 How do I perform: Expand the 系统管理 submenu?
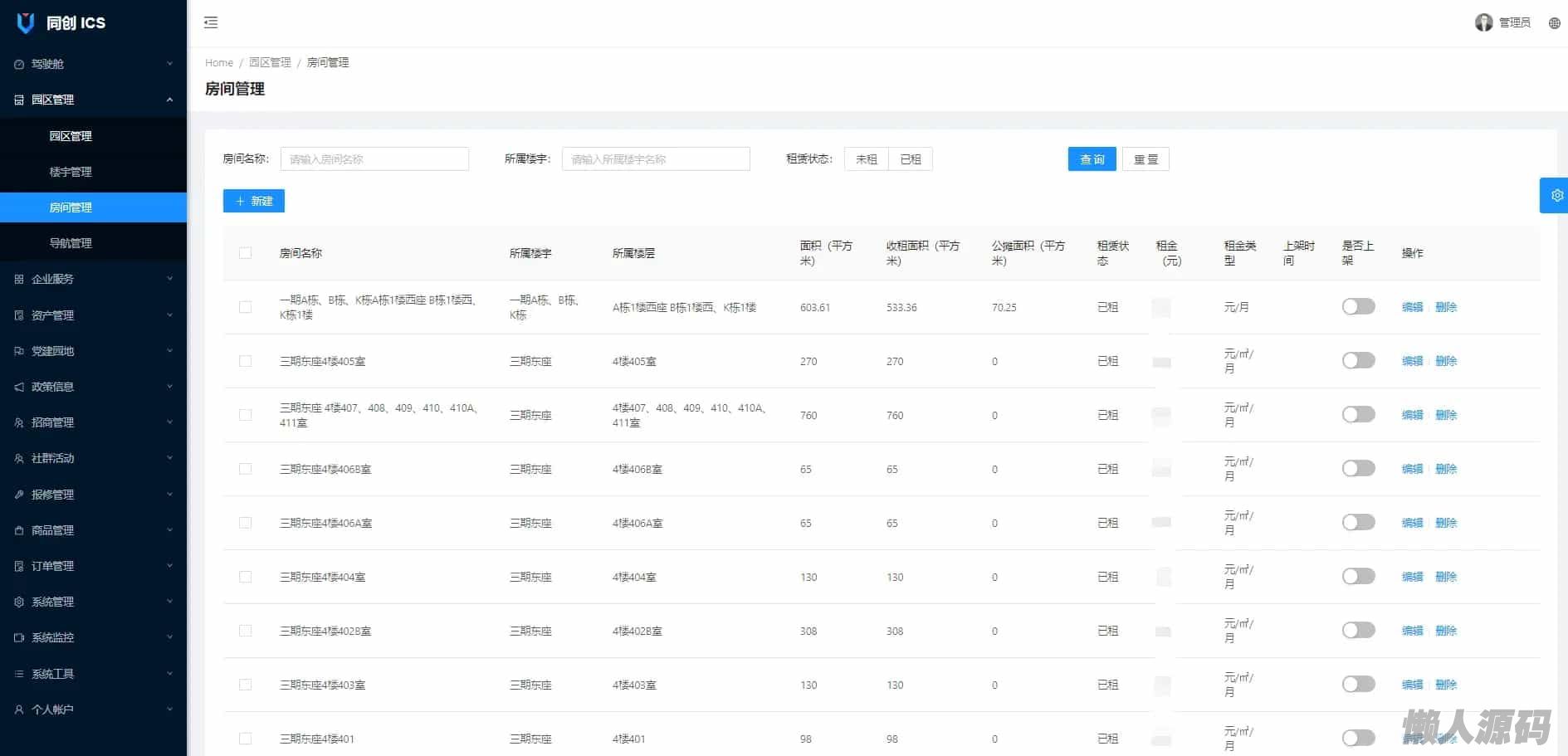click(93, 602)
